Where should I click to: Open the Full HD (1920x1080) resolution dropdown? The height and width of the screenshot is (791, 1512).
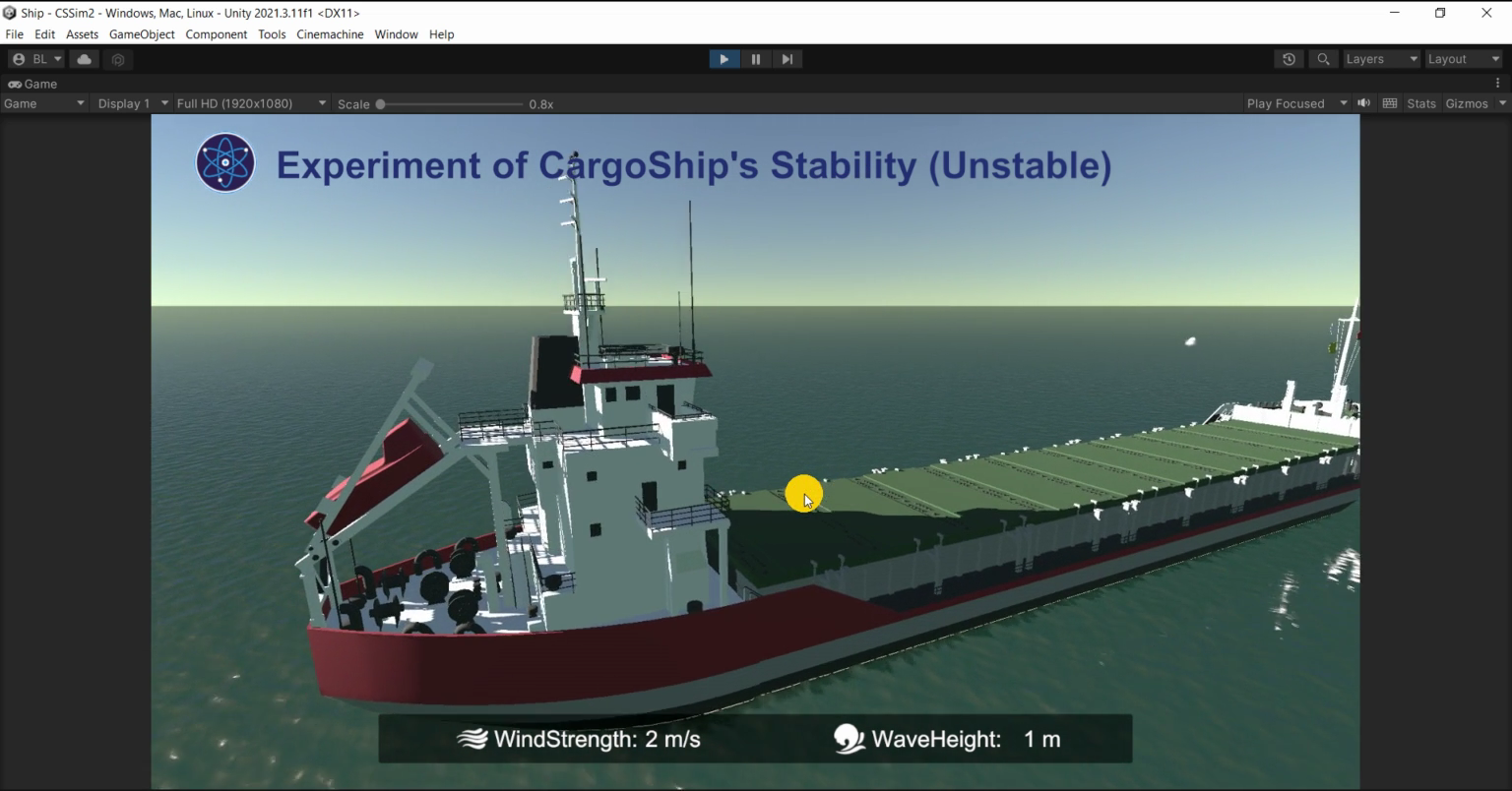pos(251,103)
